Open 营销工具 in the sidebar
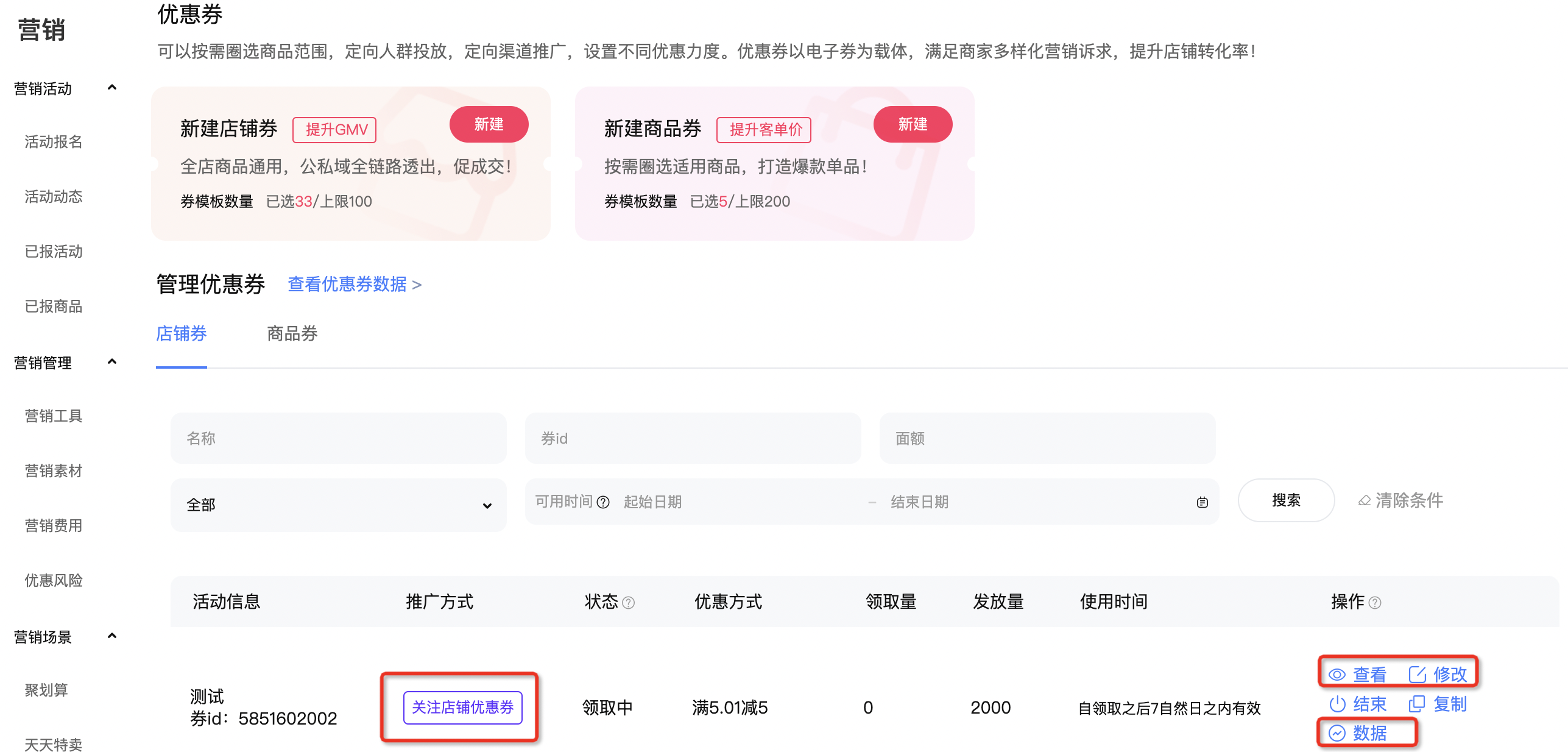Image resolution: width=1568 pixels, height=752 pixels. click(54, 416)
